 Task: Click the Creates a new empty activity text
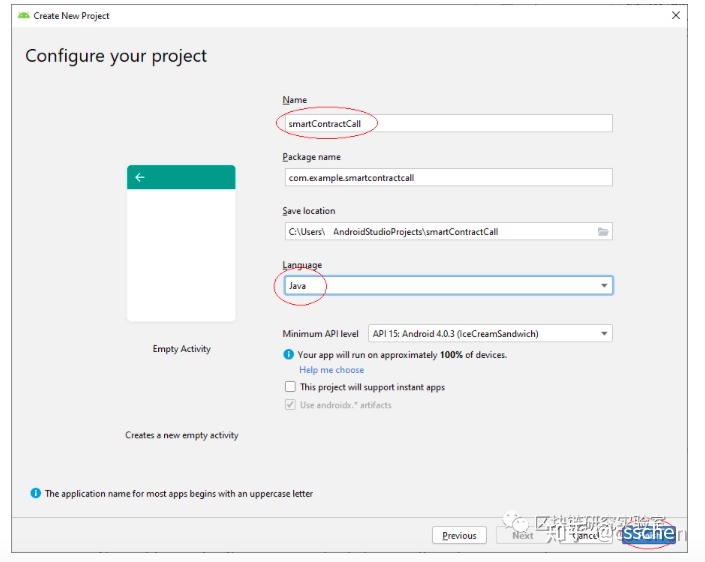click(182, 435)
